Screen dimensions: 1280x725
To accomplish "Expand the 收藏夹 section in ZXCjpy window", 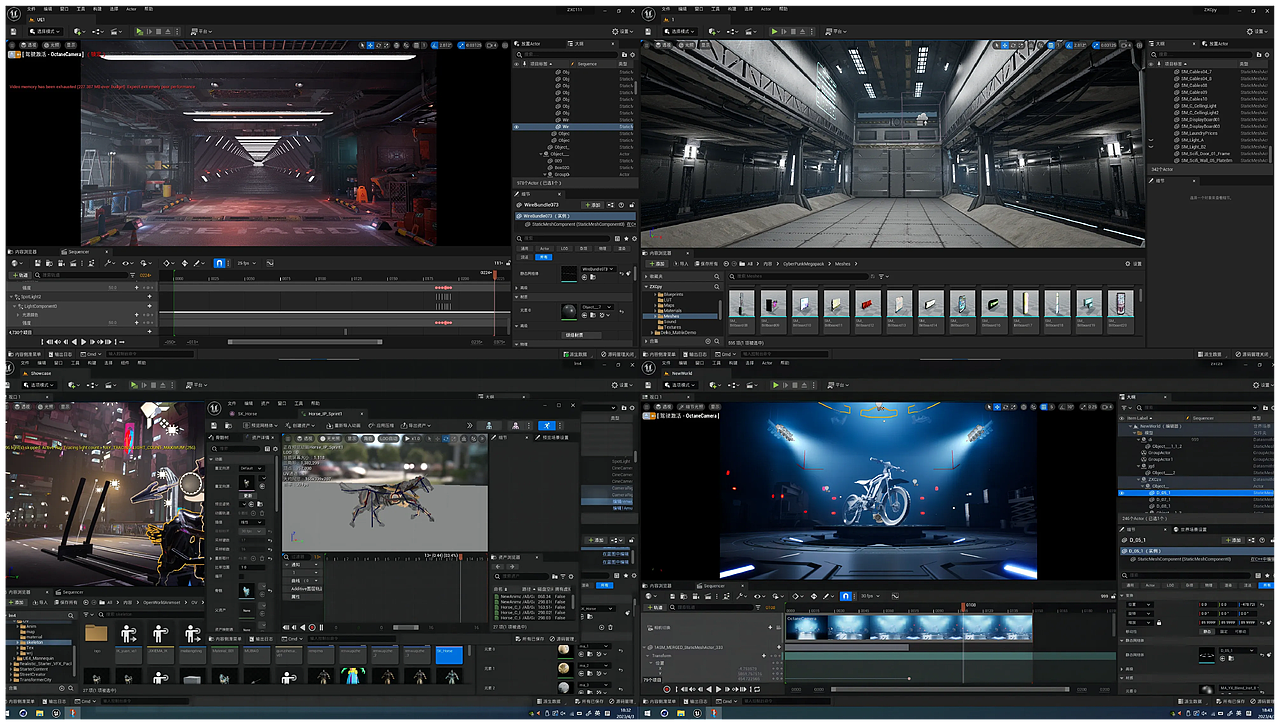I will [646, 276].
